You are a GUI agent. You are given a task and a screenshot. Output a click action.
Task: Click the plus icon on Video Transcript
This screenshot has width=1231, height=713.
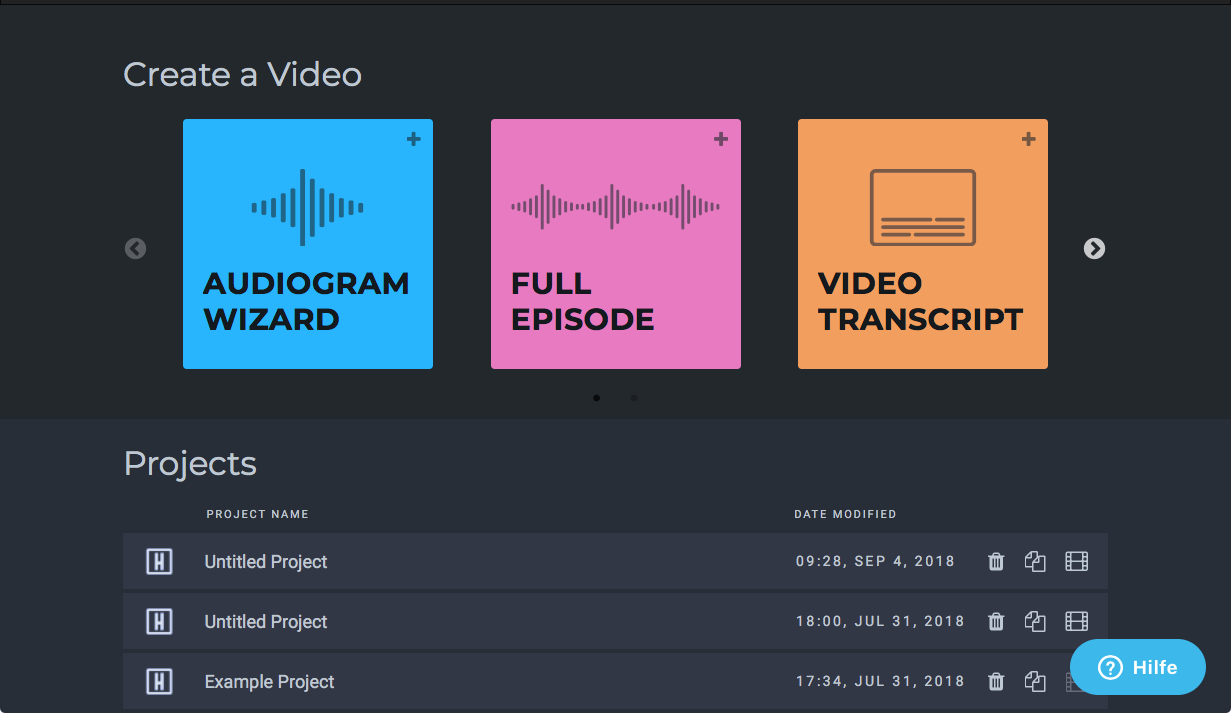click(x=1028, y=140)
